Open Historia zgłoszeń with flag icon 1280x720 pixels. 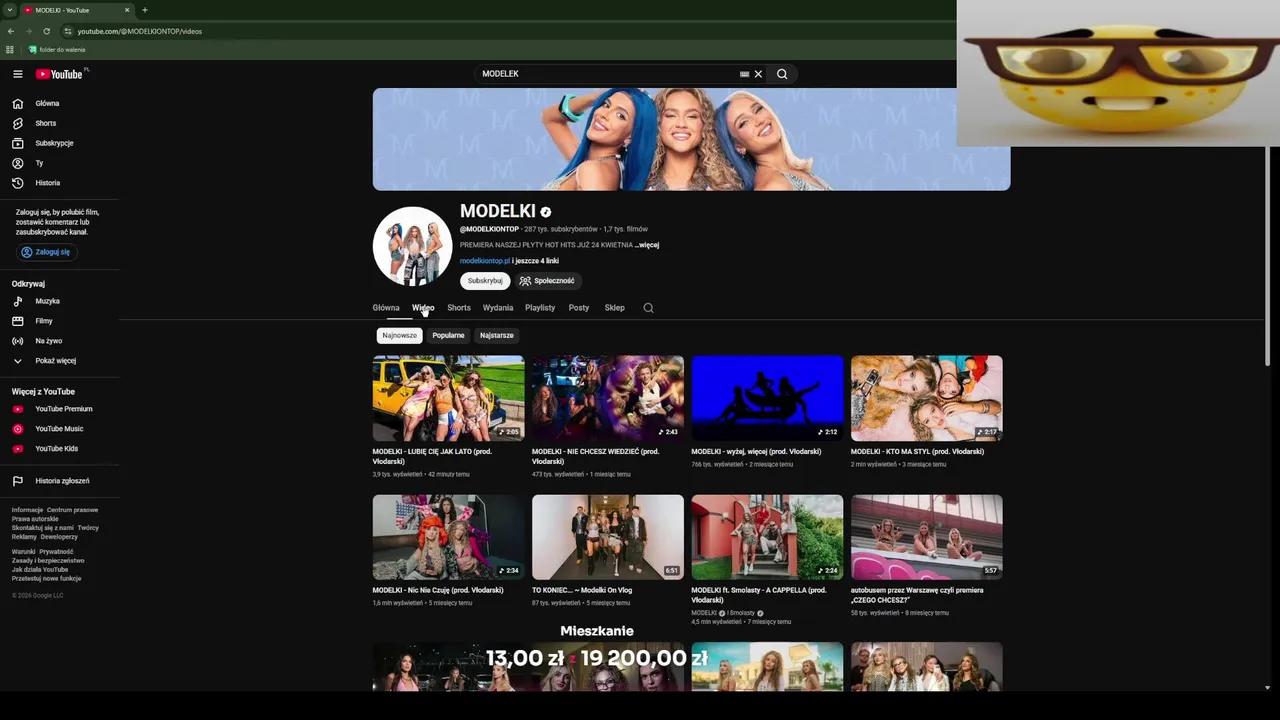click(x=60, y=481)
